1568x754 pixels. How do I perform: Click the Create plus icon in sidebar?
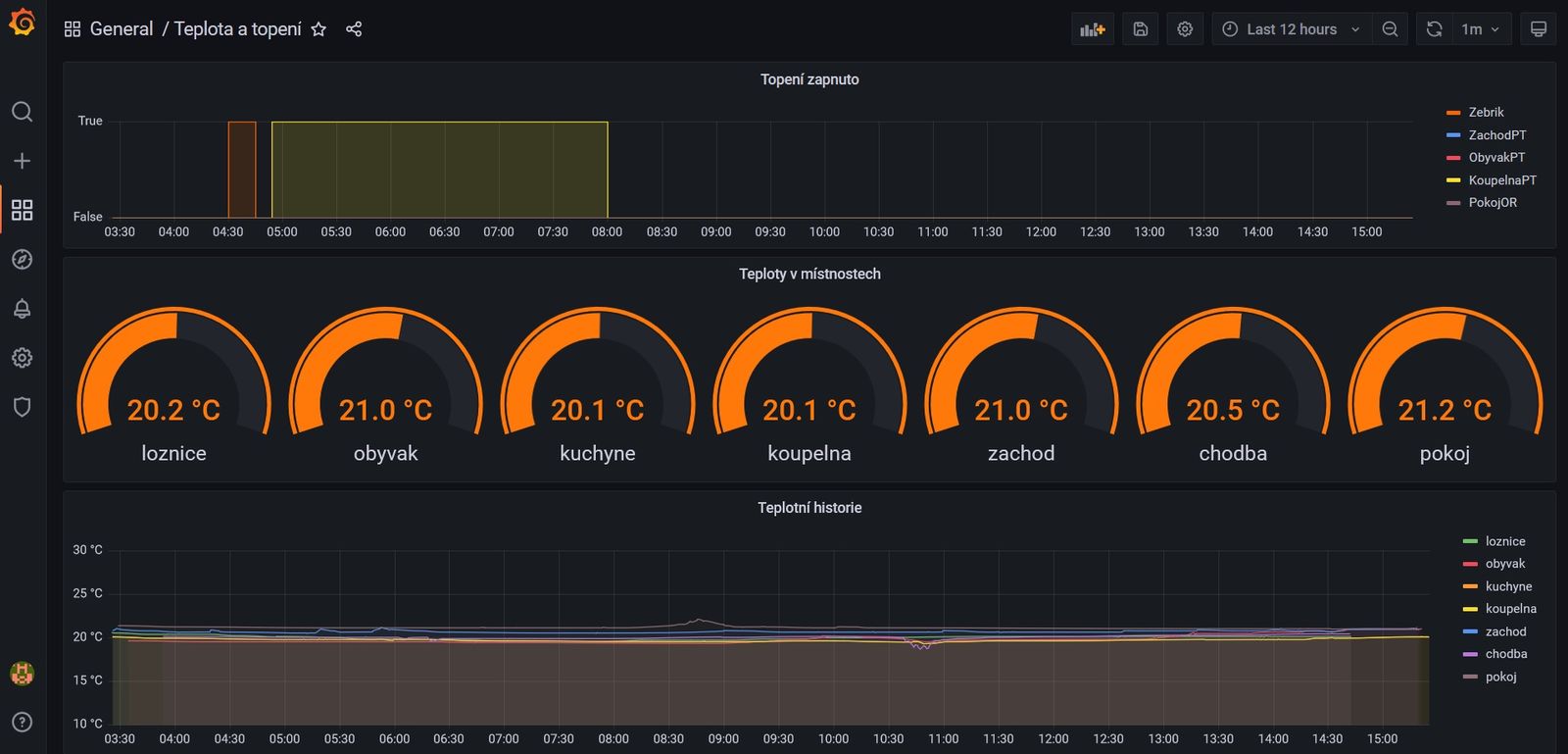[22, 161]
